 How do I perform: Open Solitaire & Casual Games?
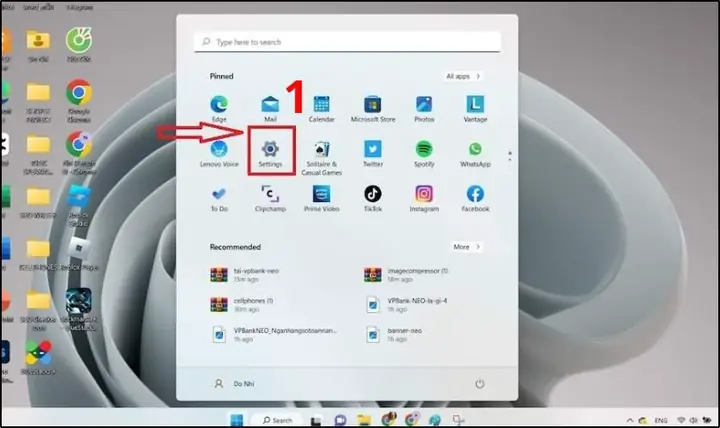pos(321,158)
